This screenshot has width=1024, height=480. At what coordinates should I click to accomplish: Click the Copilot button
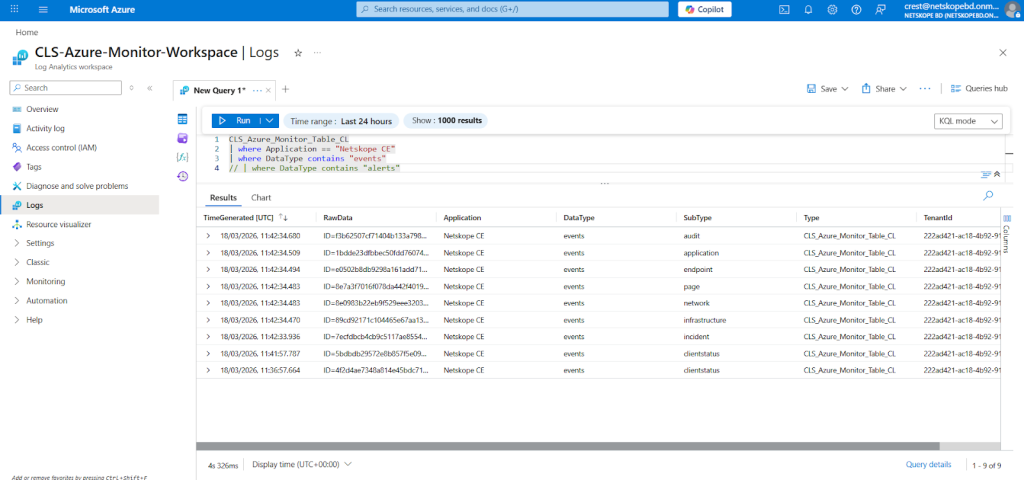[705, 10]
